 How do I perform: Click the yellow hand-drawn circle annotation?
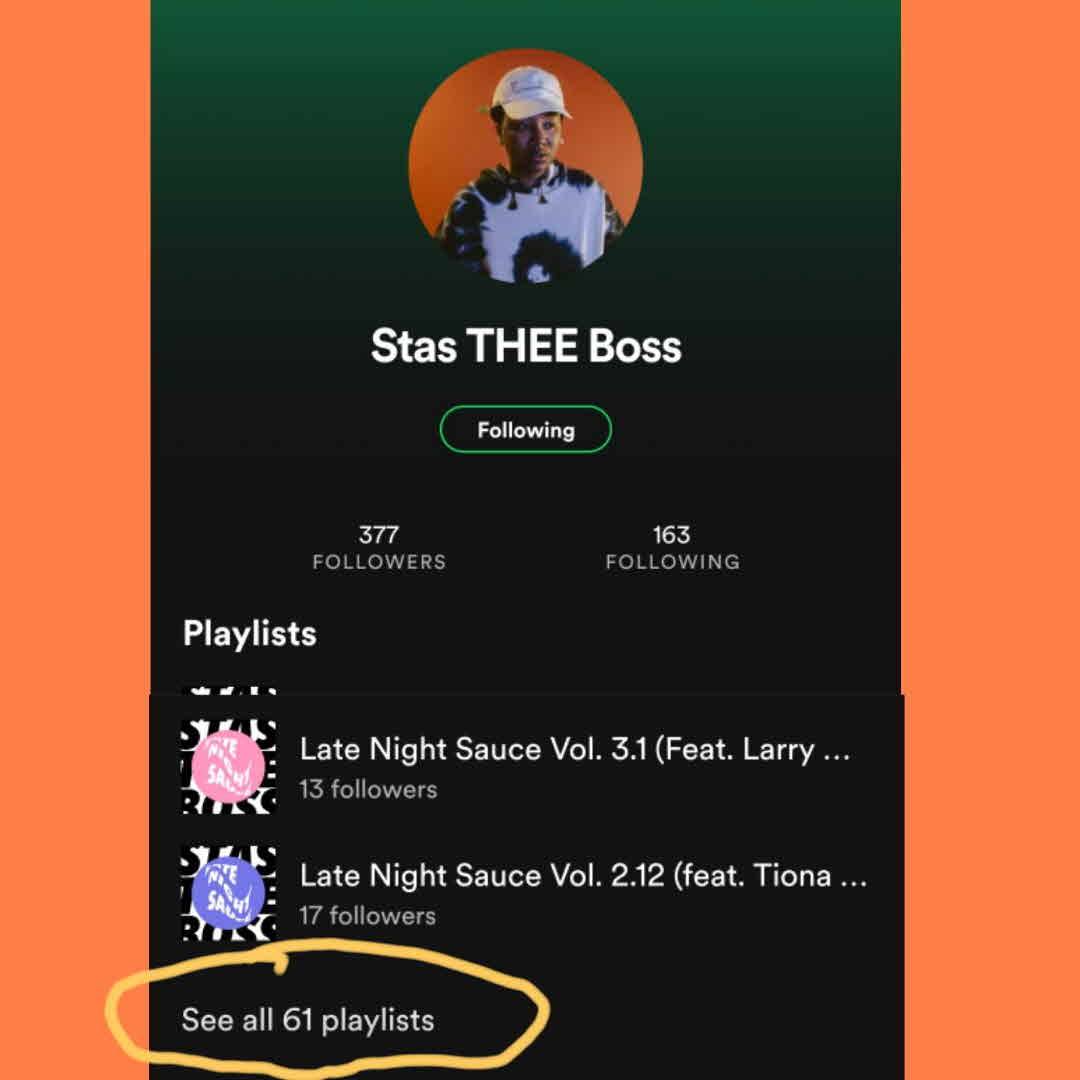click(x=326, y=1009)
